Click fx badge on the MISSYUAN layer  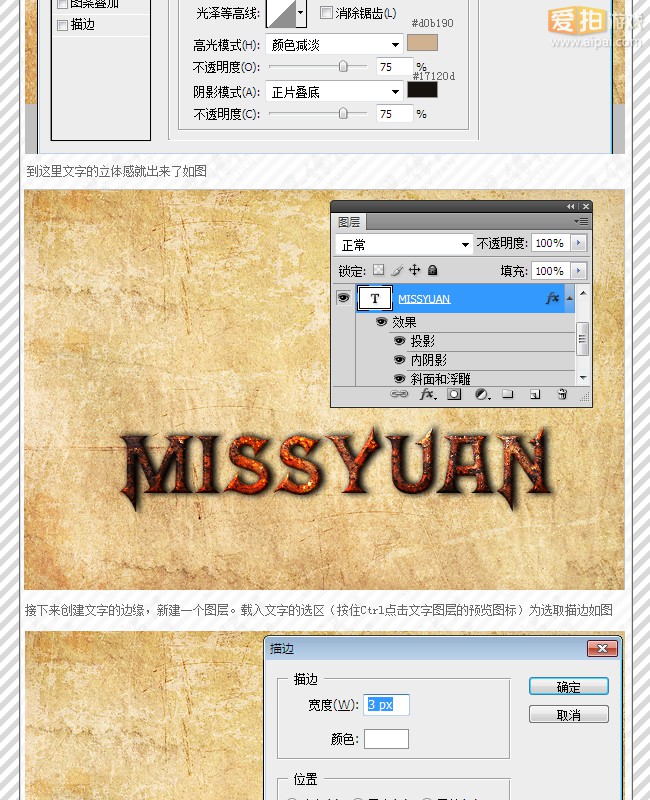553,298
